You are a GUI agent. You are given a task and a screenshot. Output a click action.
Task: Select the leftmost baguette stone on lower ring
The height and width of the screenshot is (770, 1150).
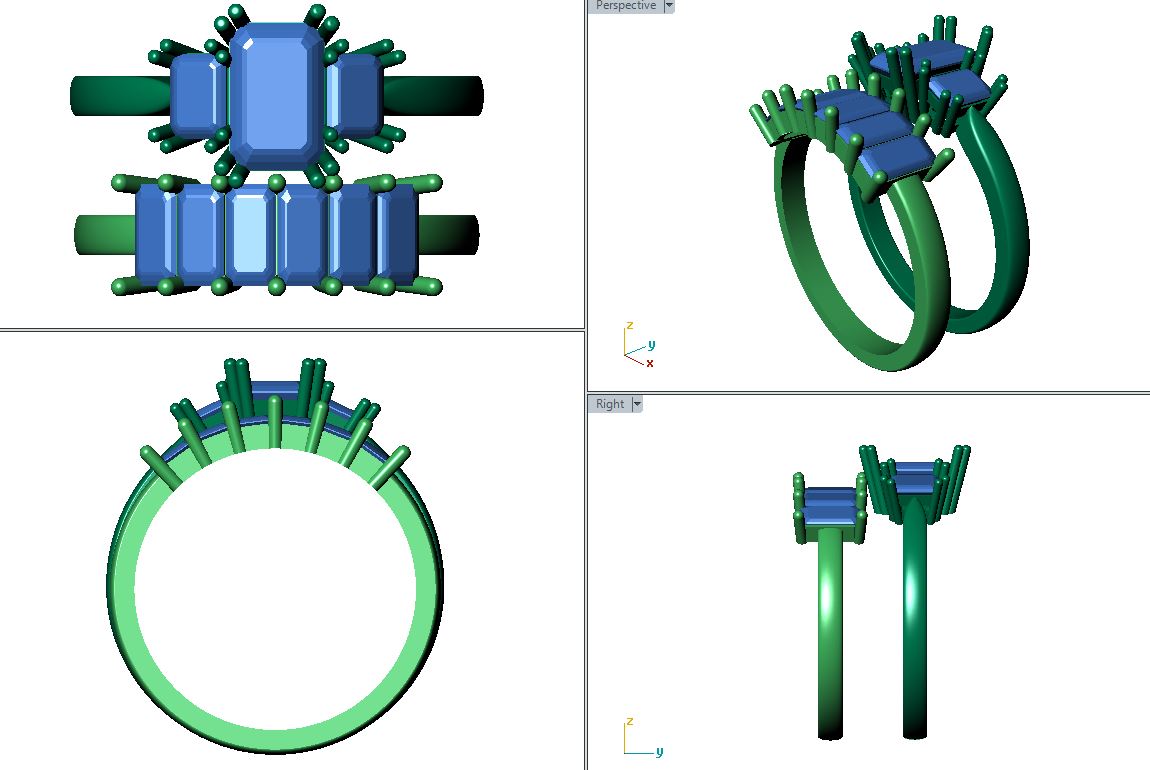point(156,234)
